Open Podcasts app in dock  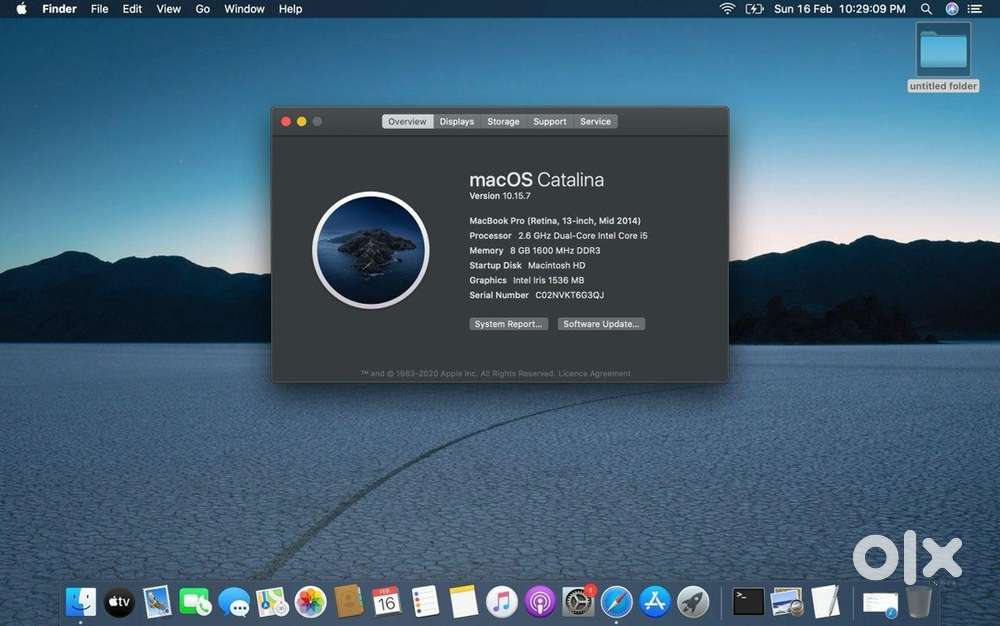click(x=540, y=601)
